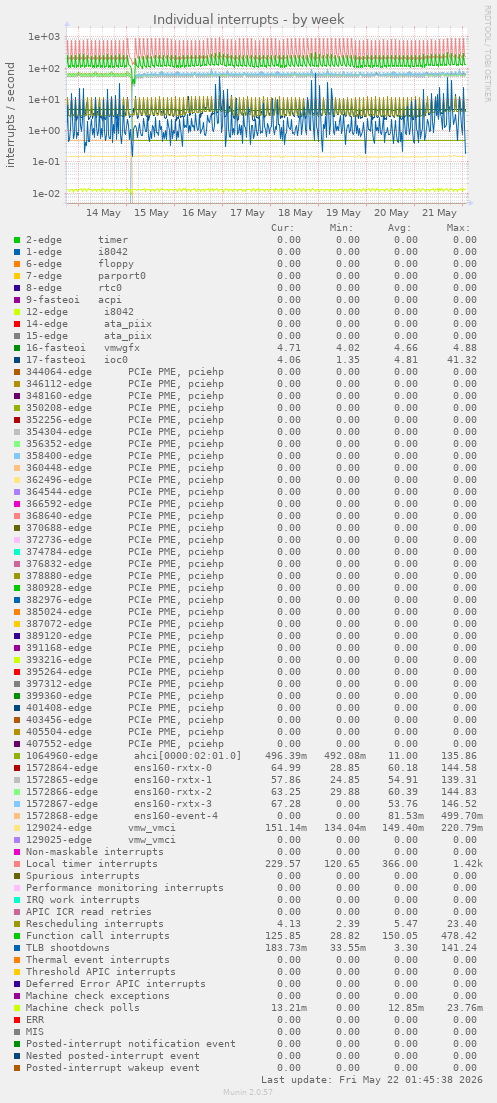The height and width of the screenshot is (1103, 497).
Task: Click the Cur: column header
Action: pyautogui.click(x=283, y=228)
